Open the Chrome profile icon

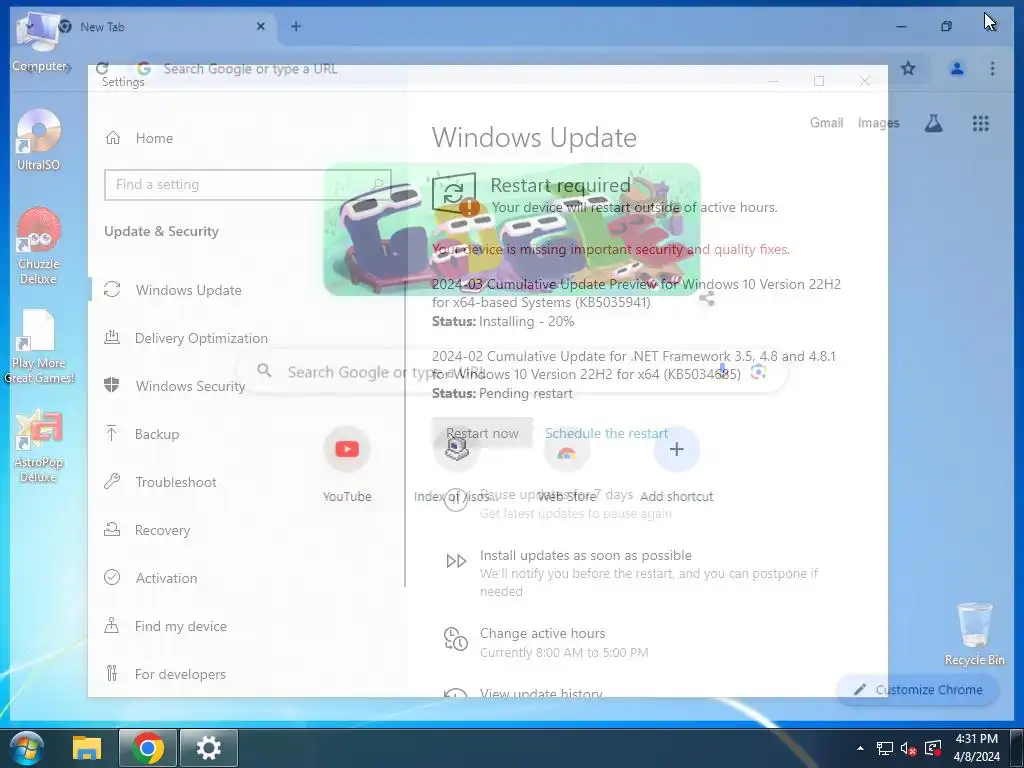click(957, 69)
